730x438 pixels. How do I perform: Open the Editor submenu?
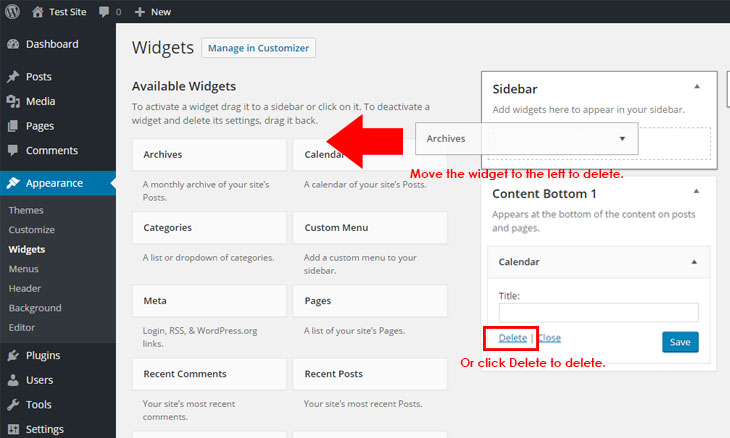point(22,328)
